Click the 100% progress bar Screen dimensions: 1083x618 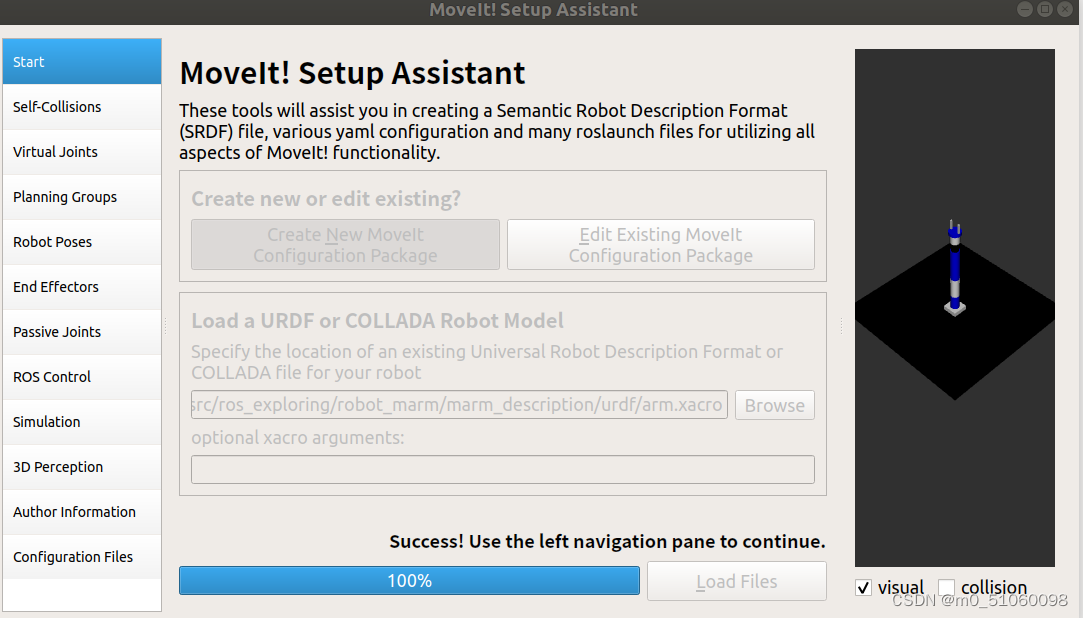coord(408,580)
